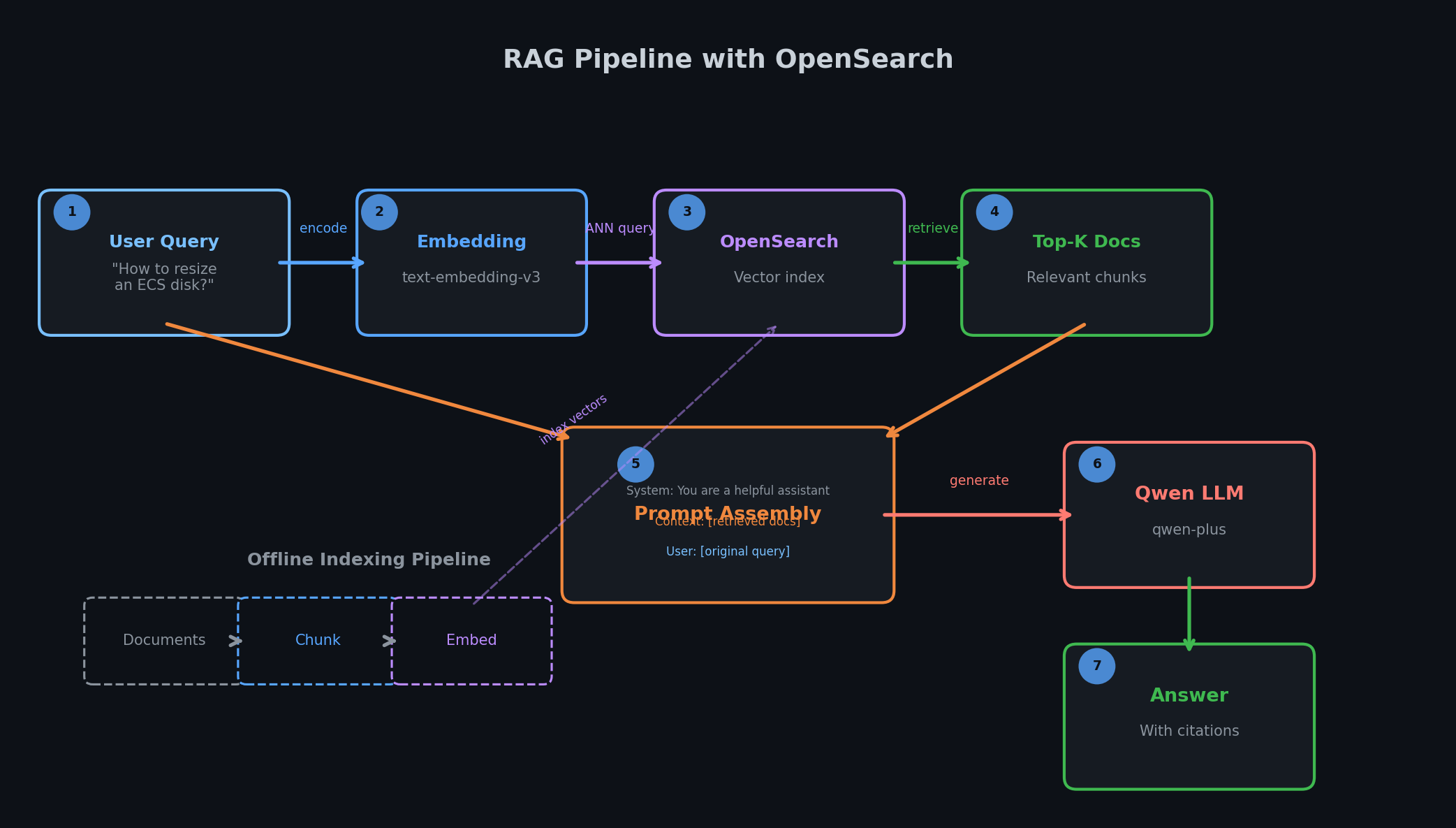
Task: Select the dashed Documents box
Action: click(164, 641)
